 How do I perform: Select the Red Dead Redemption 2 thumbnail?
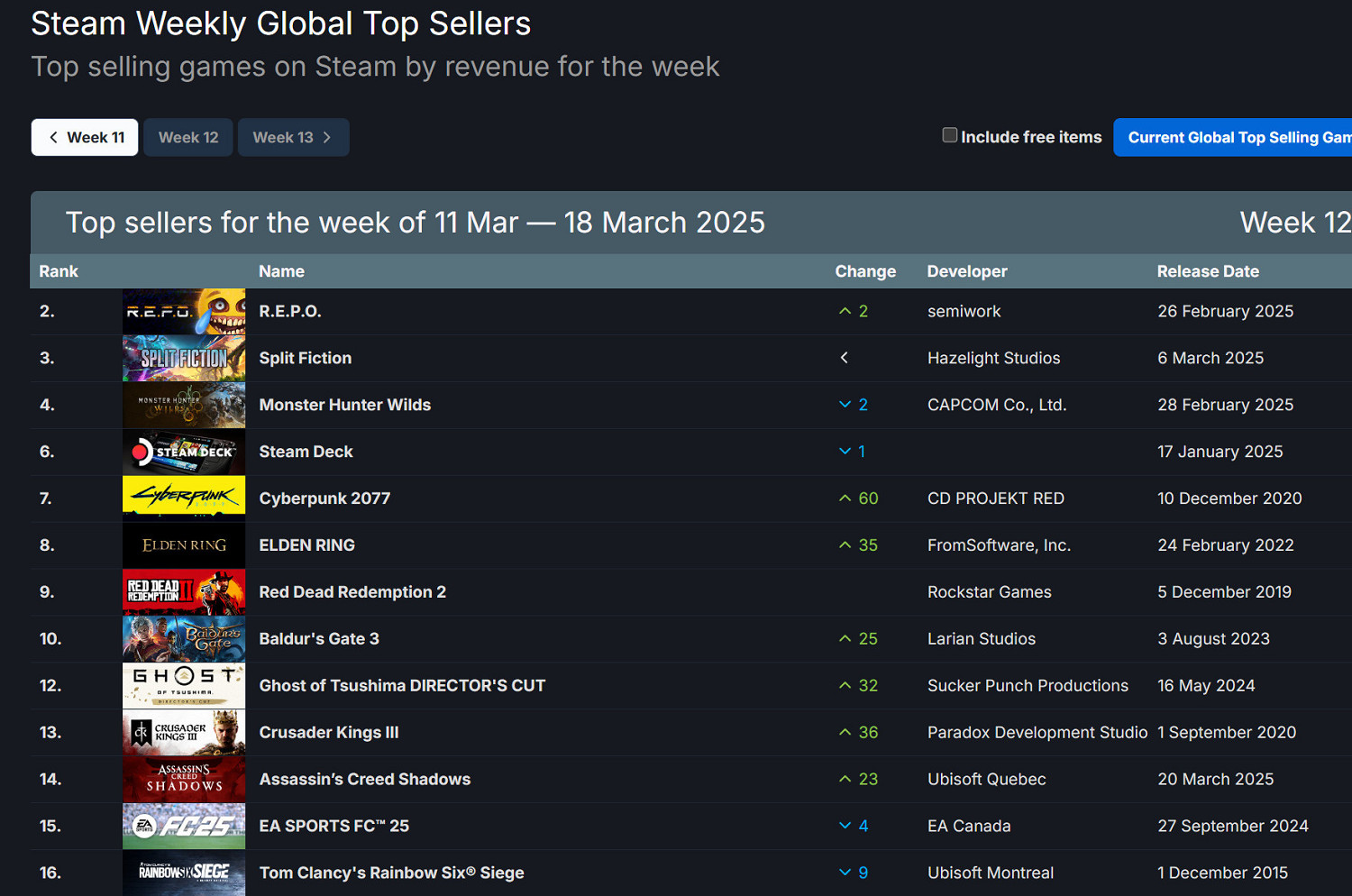pos(183,592)
